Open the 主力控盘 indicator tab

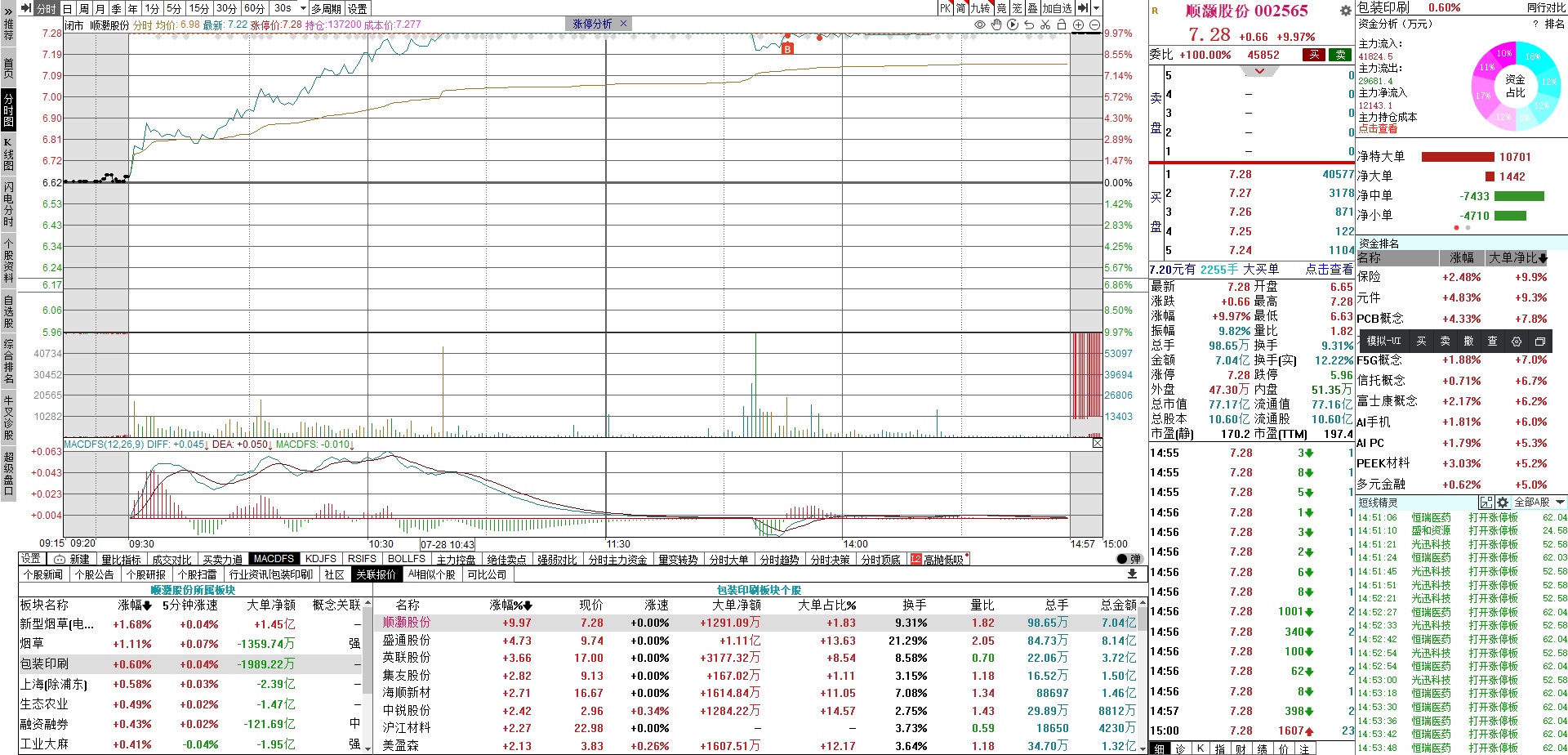tap(456, 559)
